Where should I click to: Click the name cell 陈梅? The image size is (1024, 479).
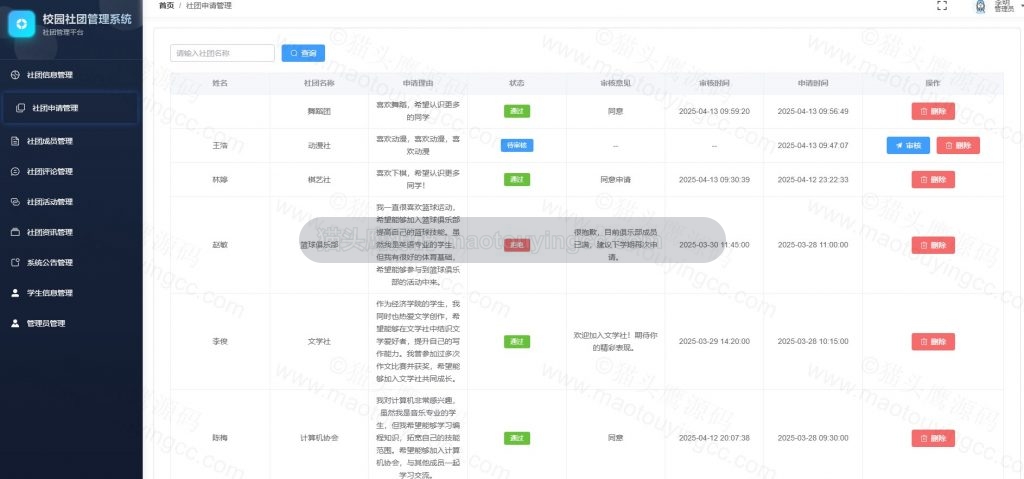[x=220, y=438]
